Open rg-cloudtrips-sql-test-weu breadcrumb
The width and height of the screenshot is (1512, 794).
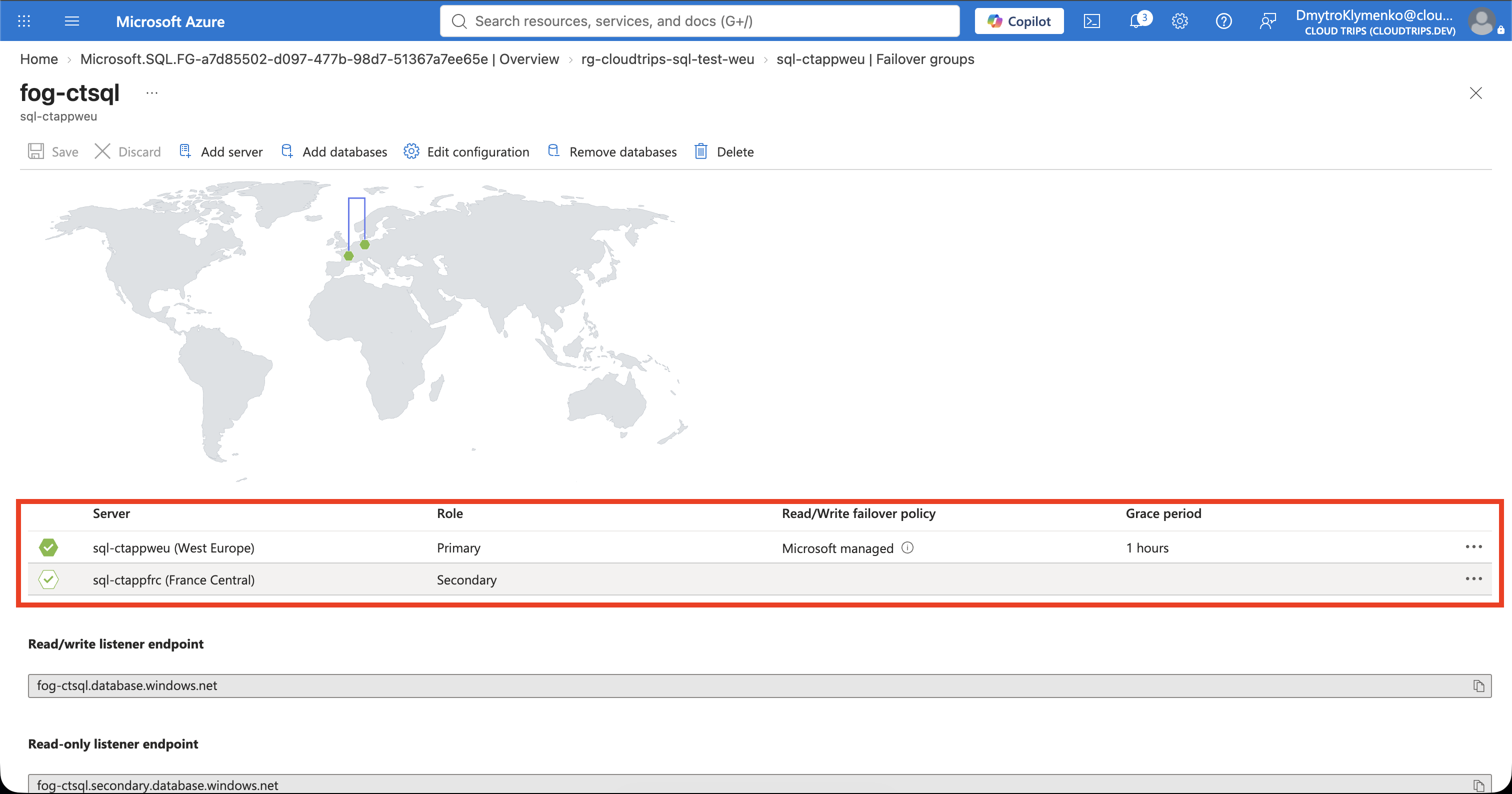667,59
